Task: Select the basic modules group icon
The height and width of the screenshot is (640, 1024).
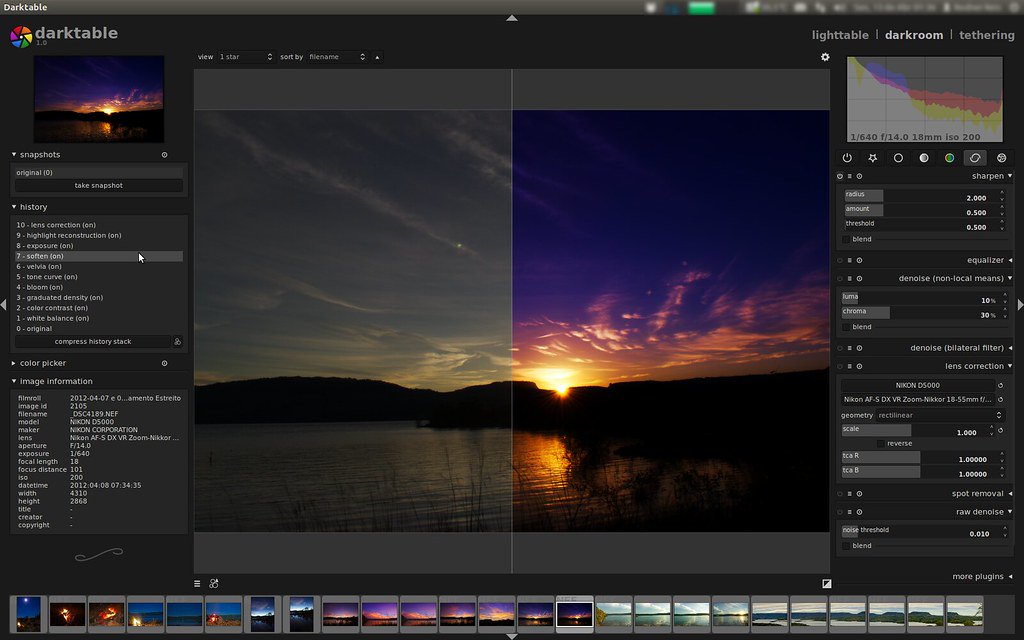Action: point(899,158)
